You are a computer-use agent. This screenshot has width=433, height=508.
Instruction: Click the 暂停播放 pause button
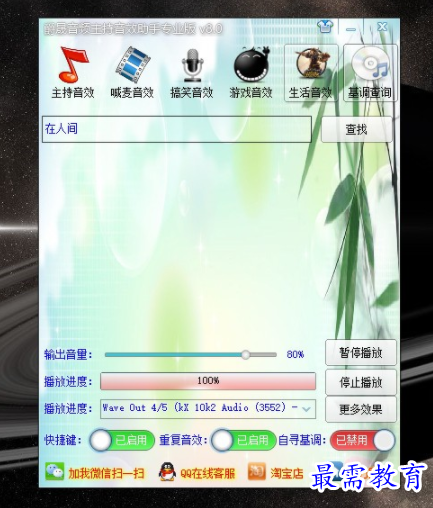[361, 353]
